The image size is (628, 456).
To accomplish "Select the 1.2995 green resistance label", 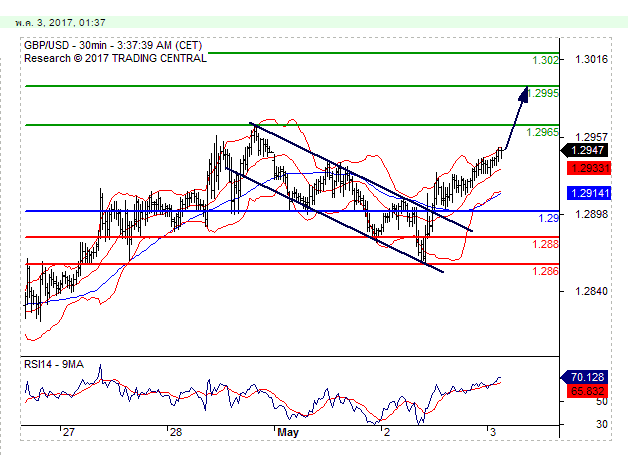I will pyautogui.click(x=543, y=93).
